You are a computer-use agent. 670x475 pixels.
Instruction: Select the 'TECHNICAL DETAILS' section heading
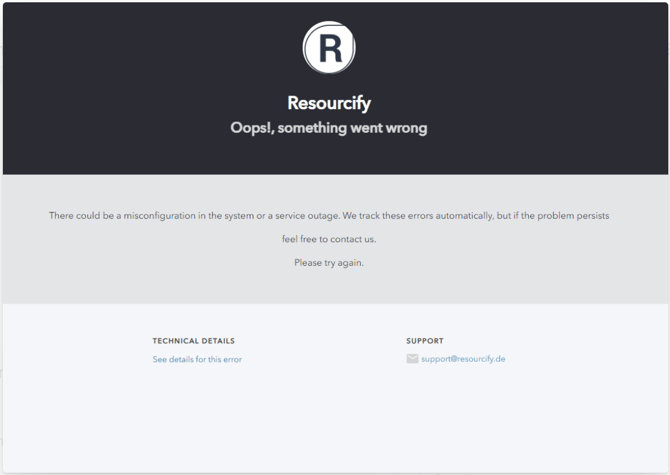click(193, 341)
